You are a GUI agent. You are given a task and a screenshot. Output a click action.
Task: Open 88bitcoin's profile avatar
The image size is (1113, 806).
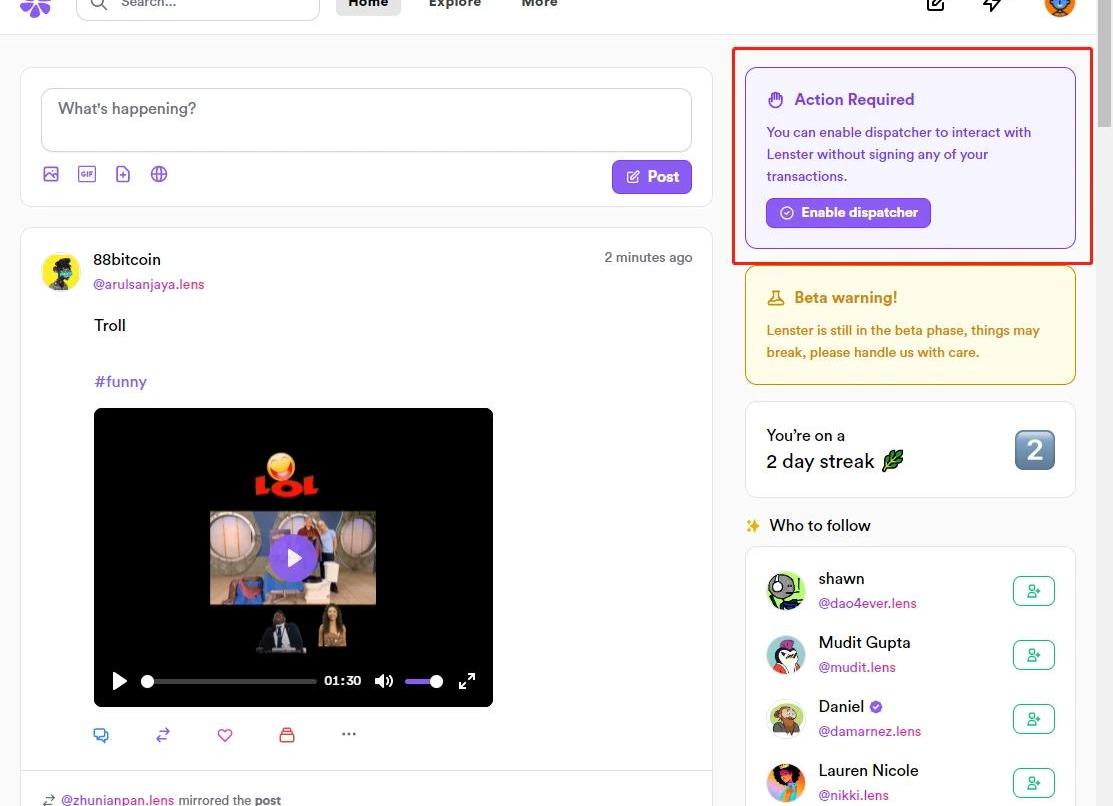pos(61,271)
